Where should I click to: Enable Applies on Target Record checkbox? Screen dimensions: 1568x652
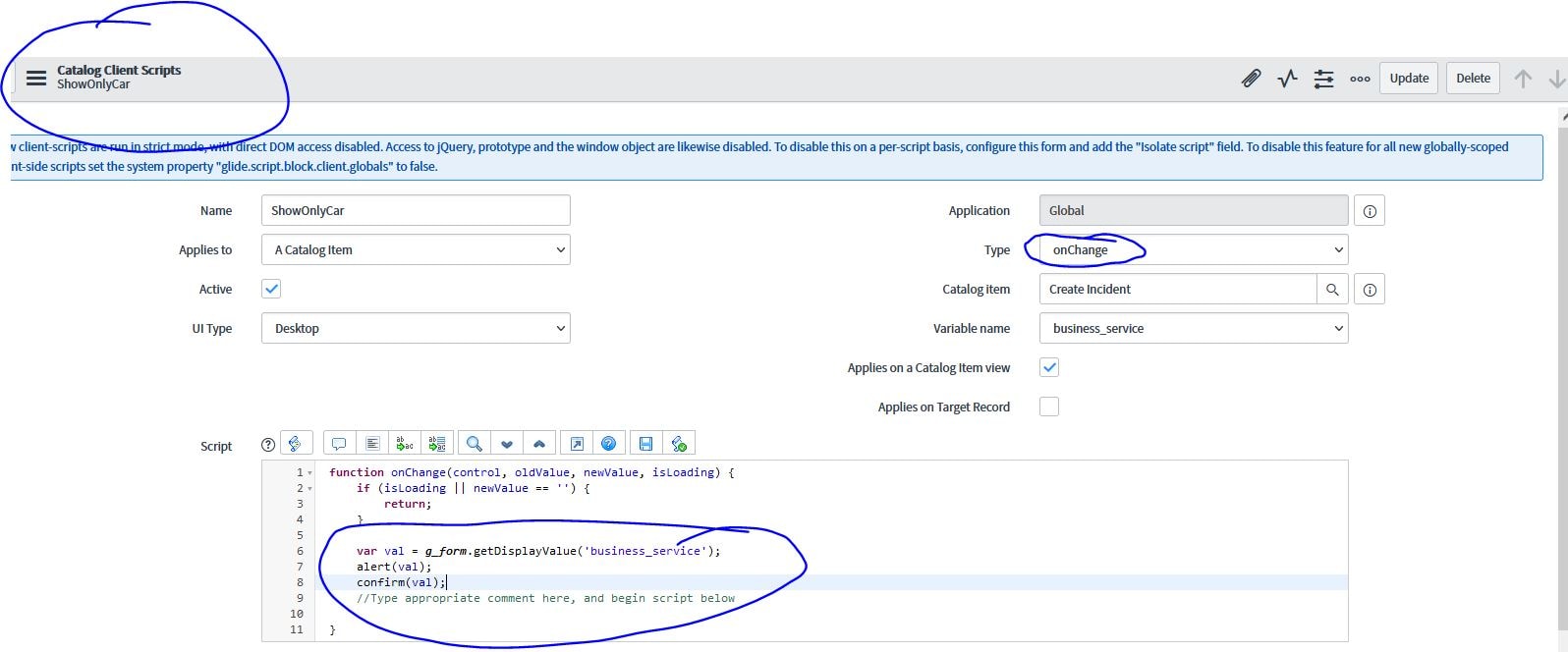(x=1049, y=407)
